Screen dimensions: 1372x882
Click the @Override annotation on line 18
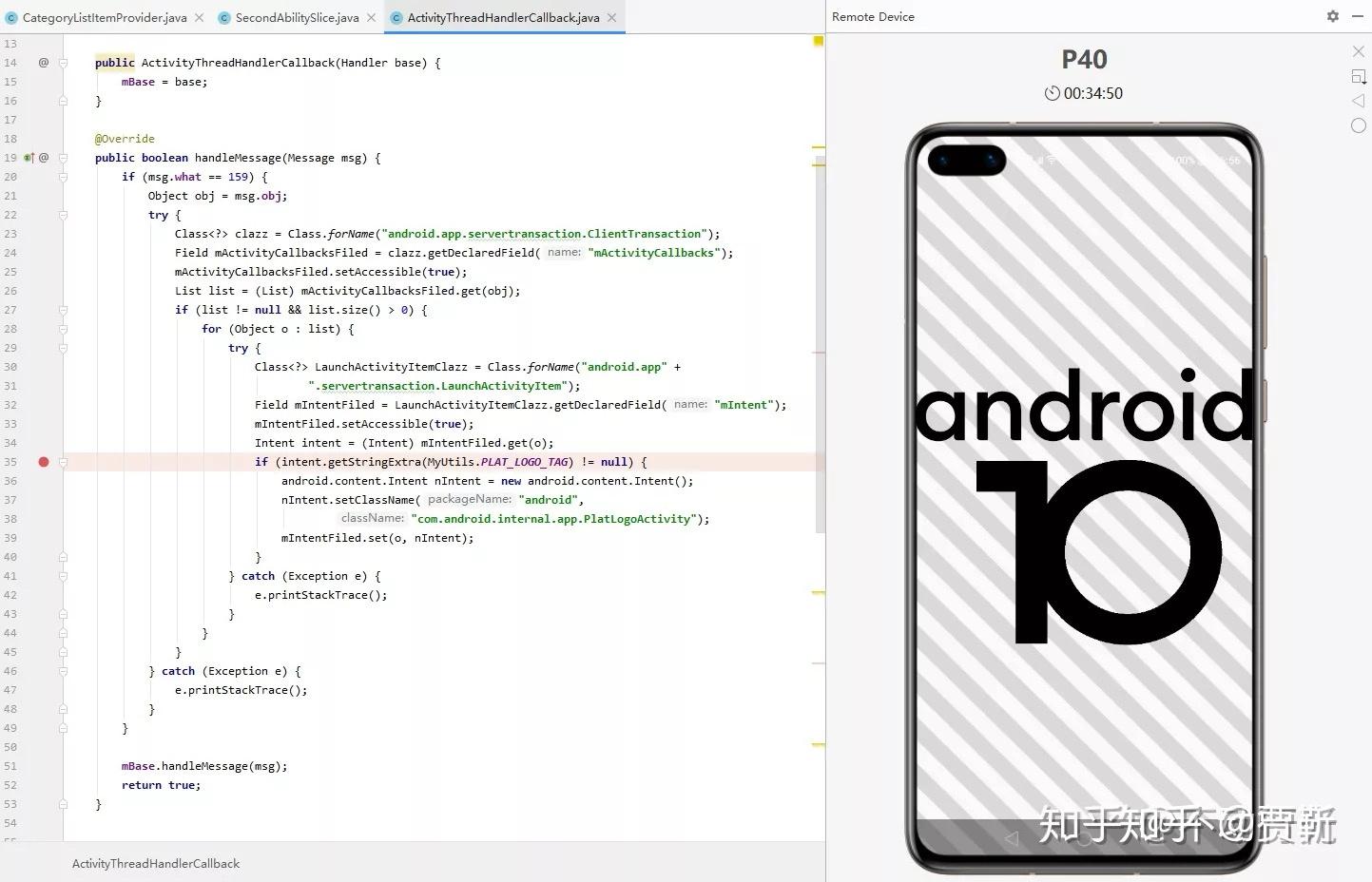(125, 139)
